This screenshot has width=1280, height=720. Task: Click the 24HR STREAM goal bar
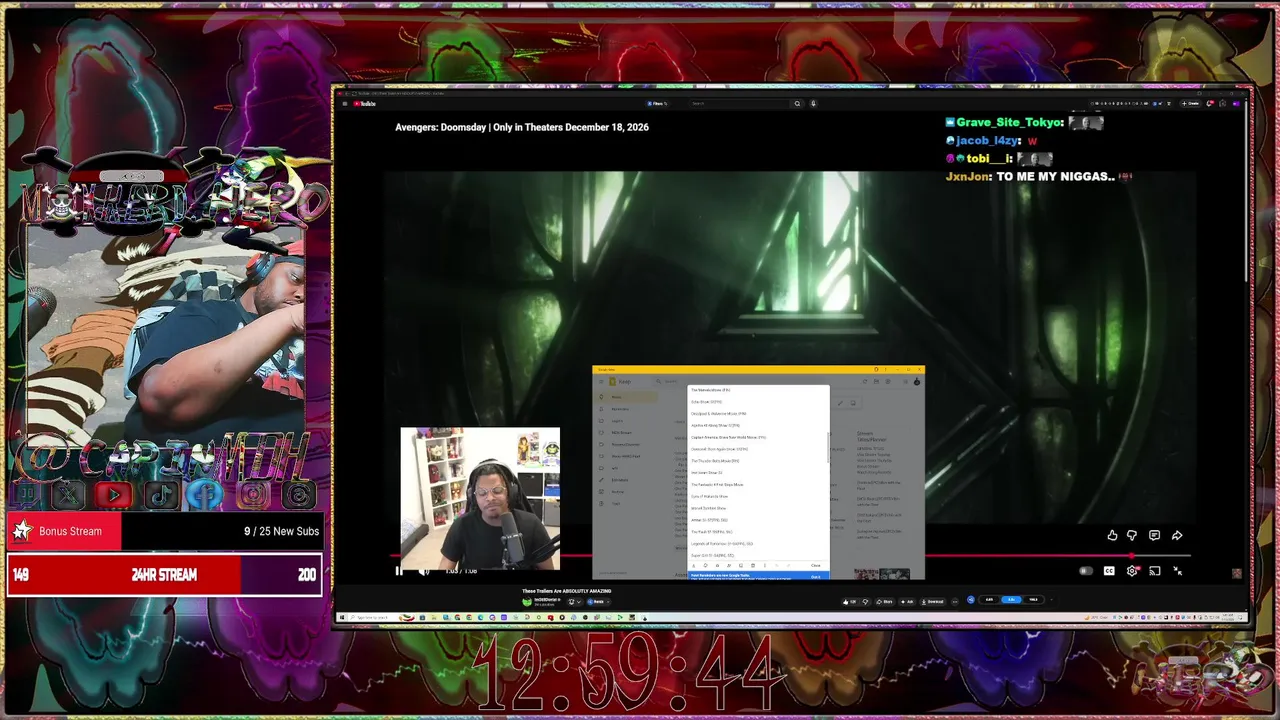[164, 575]
